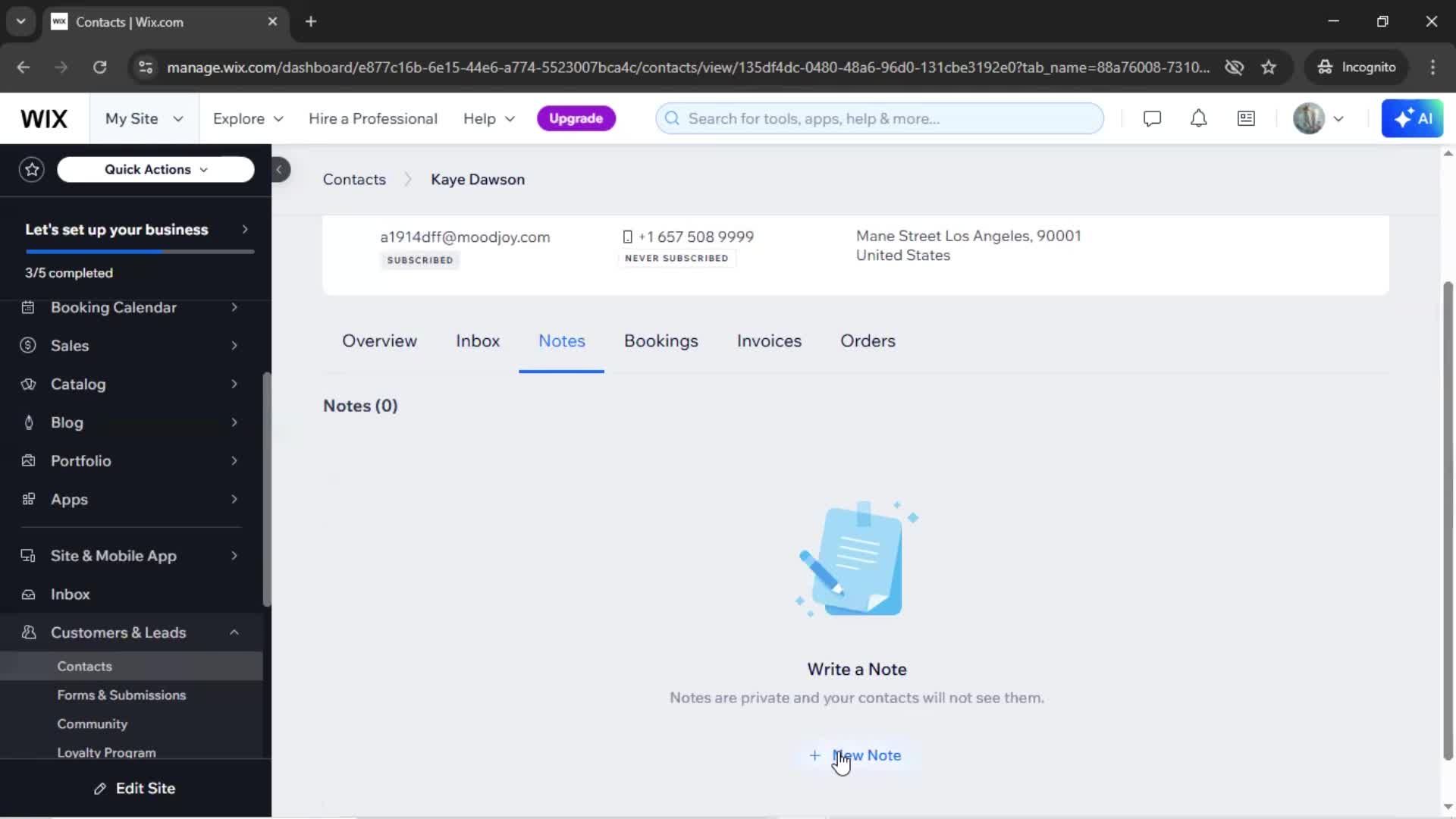Close the Contacts | Wix.com tab
This screenshot has width=1456, height=819.
point(272,22)
